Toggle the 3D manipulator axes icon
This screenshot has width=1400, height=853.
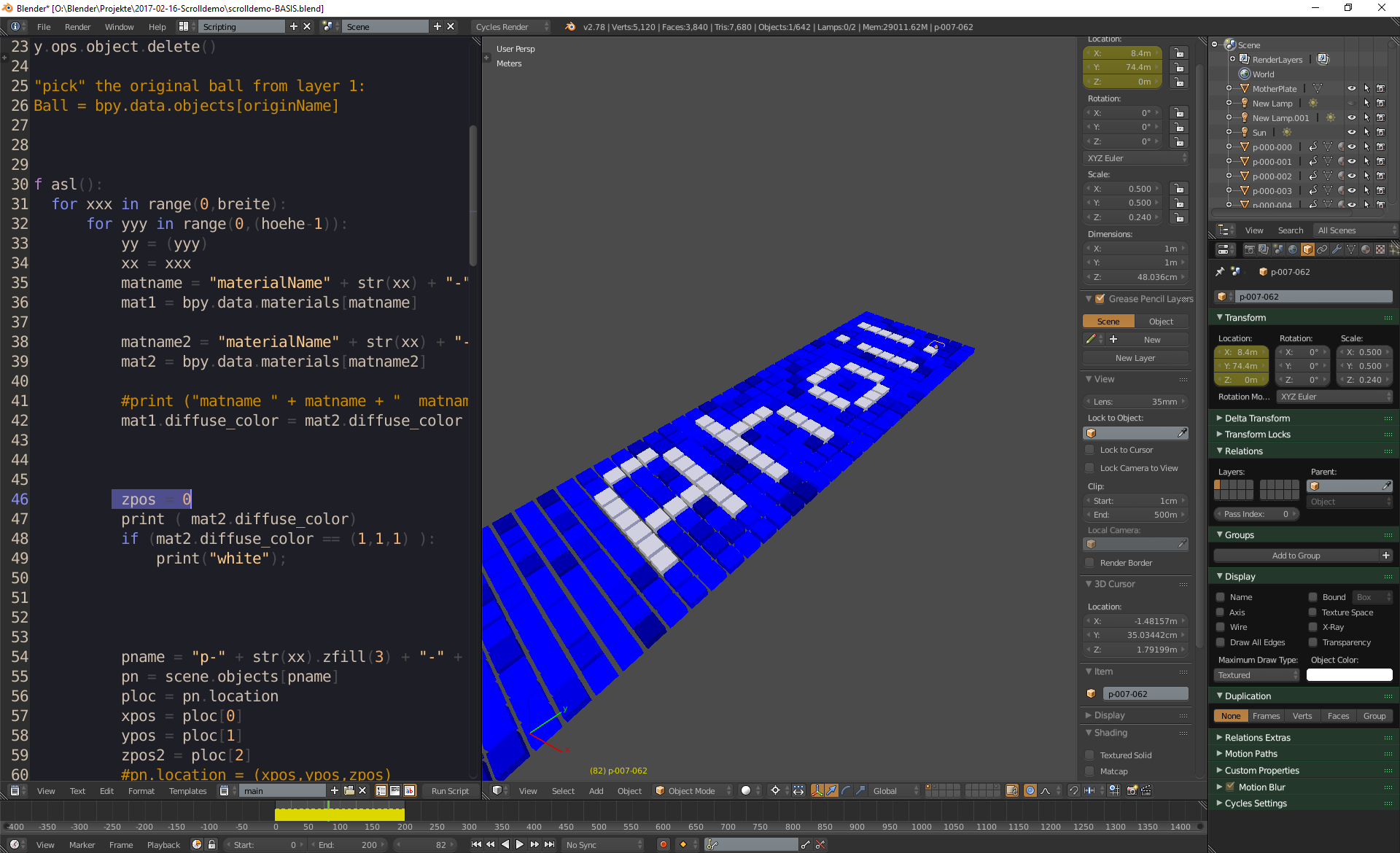click(817, 790)
